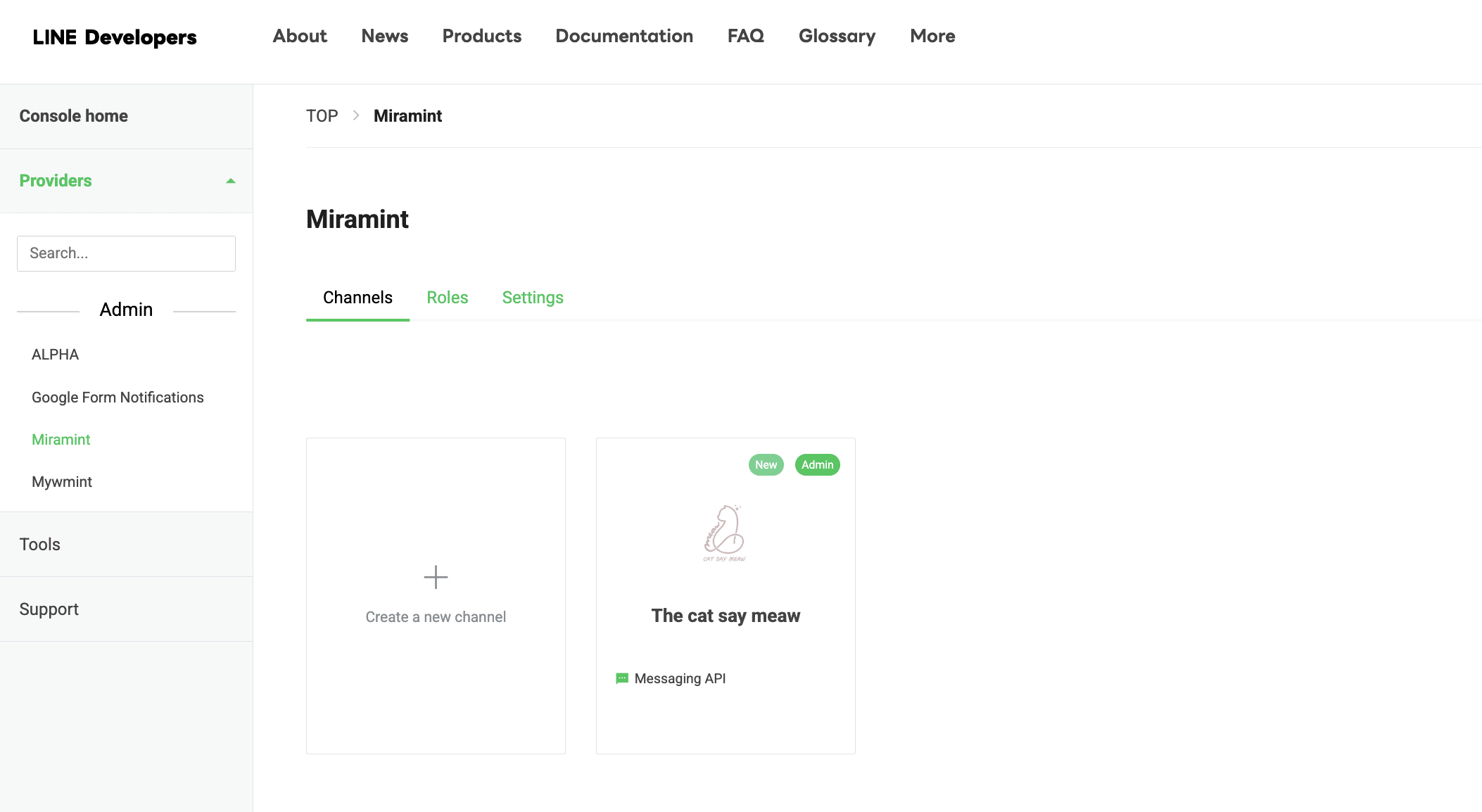The width and height of the screenshot is (1482, 812).
Task: Collapse the Providers section arrow
Action: tap(230, 181)
